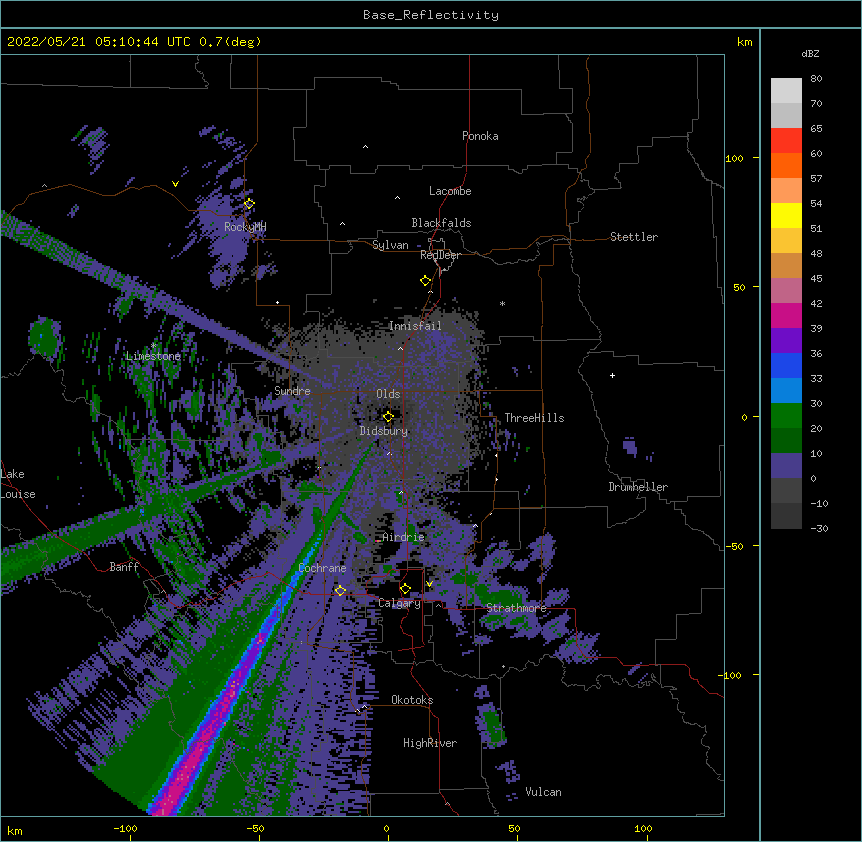Click the 2022/05/21 05:10:44 UTC timestamp
Screen dimensions: 862x842
134,42
